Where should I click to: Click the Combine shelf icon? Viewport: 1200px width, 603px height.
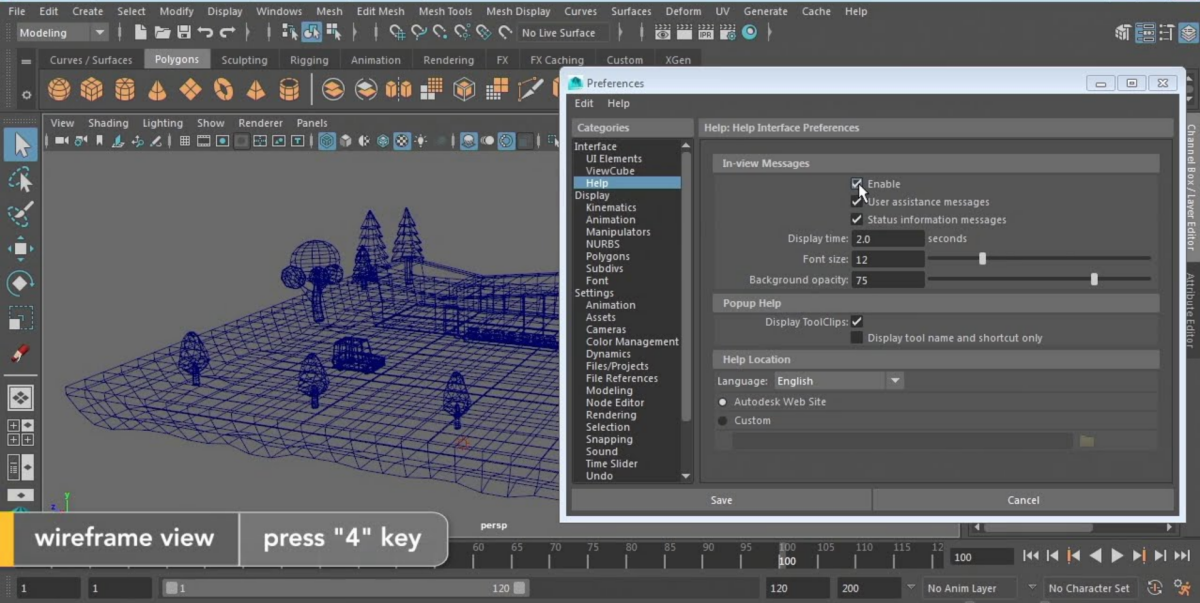pos(333,90)
